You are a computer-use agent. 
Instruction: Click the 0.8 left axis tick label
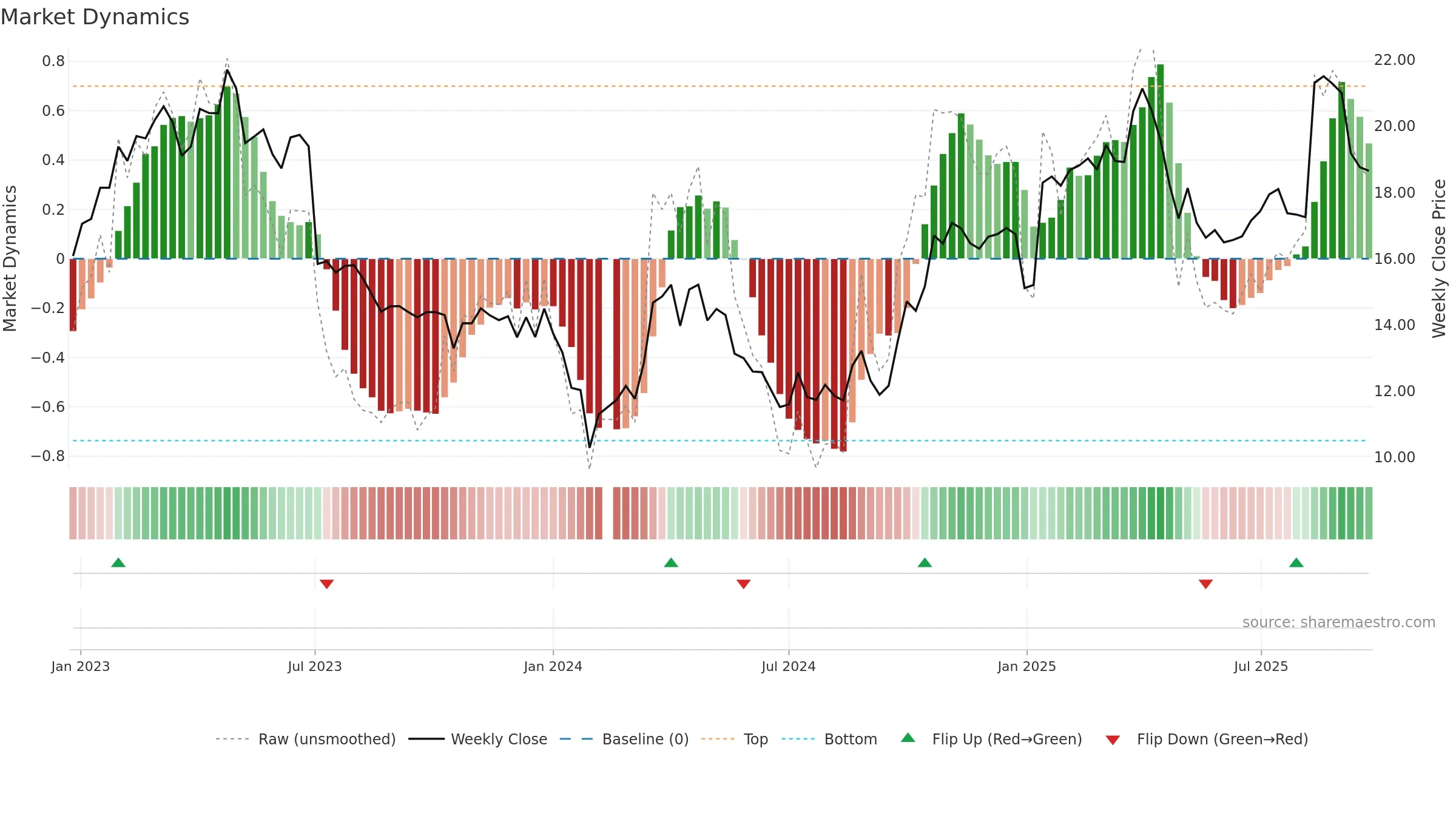(x=53, y=61)
